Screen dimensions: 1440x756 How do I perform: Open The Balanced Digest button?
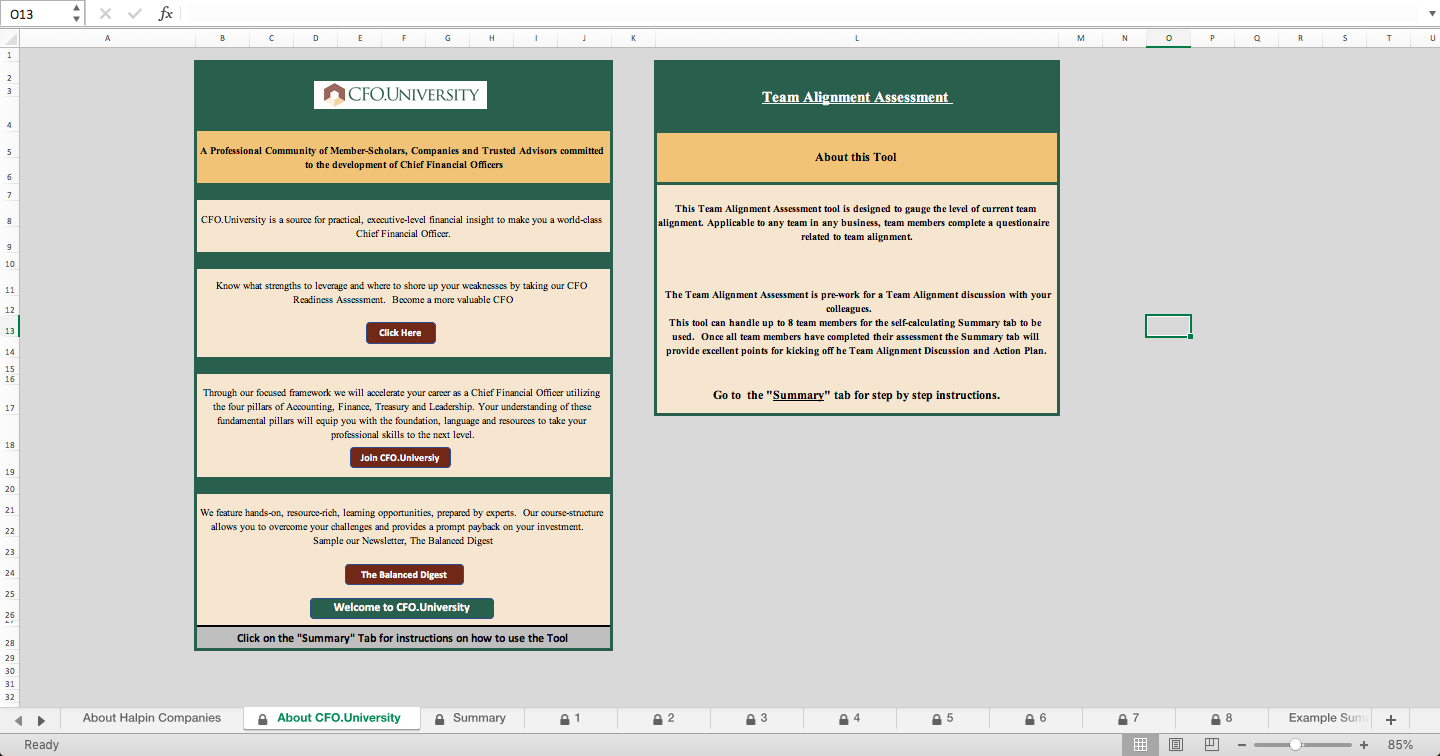coord(404,575)
